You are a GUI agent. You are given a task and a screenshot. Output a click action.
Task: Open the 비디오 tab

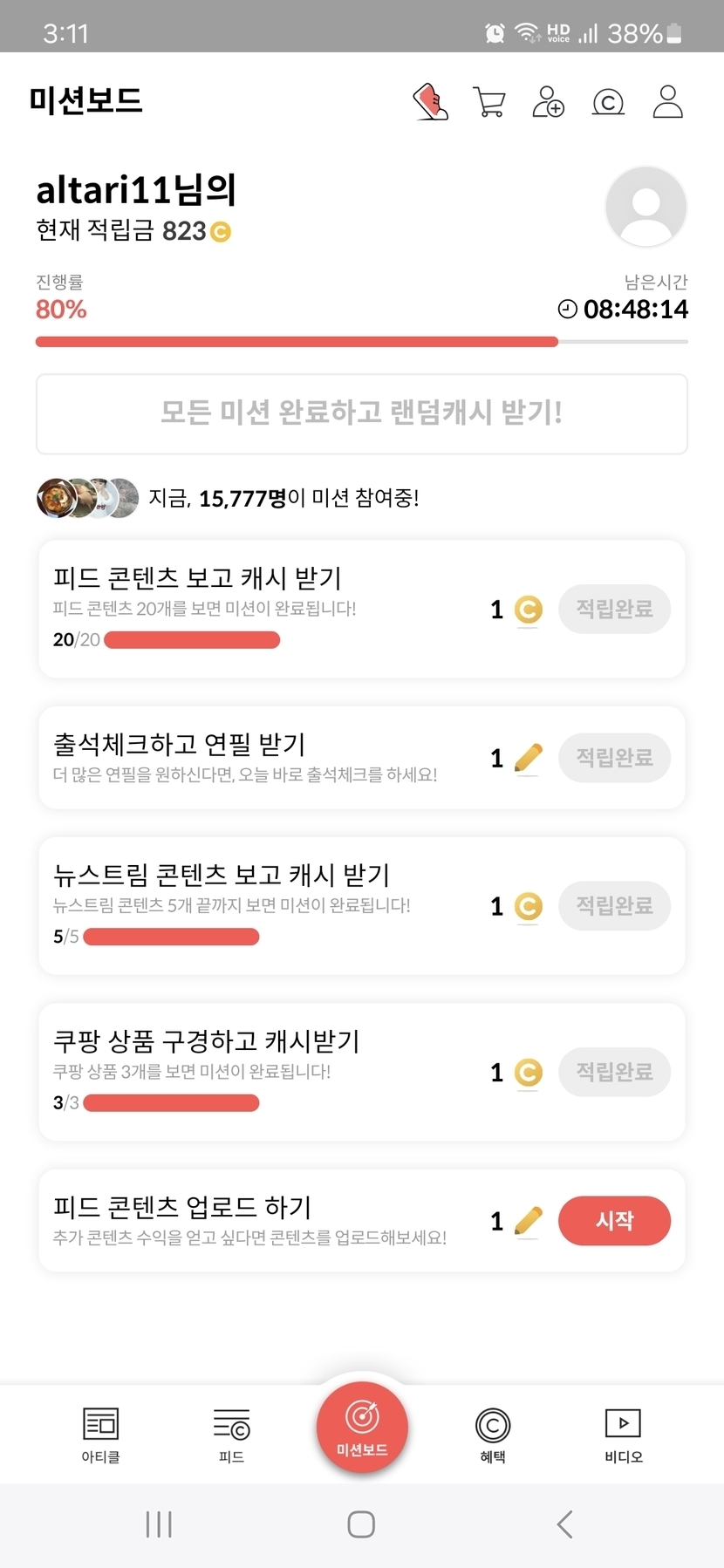pyautogui.click(x=624, y=1435)
